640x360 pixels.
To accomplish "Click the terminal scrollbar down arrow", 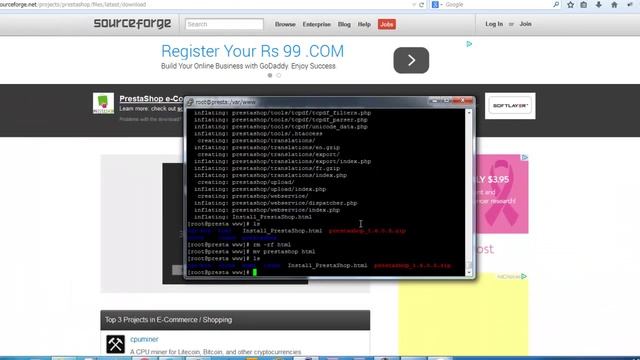I will pyautogui.click(x=469, y=272).
